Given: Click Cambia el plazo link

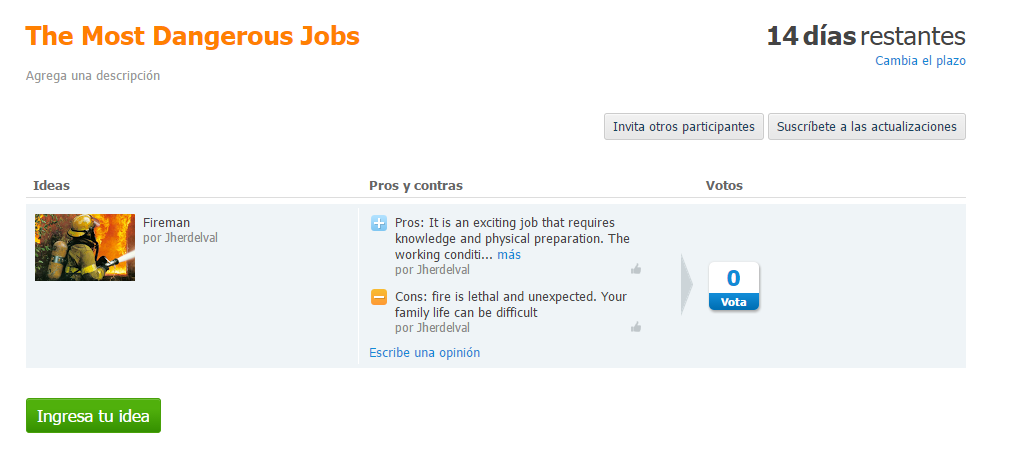Looking at the screenshot, I should (920, 60).
